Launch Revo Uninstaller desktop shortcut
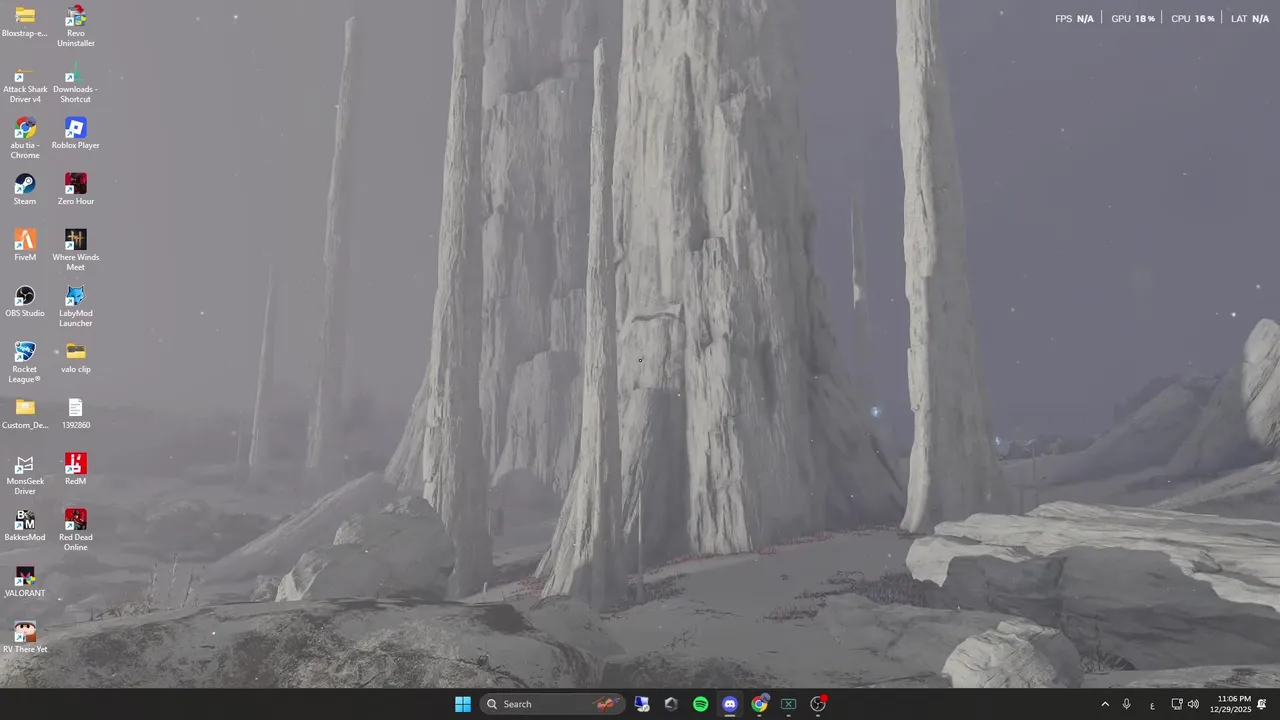The width and height of the screenshot is (1280, 720). click(x=76, y=26)
